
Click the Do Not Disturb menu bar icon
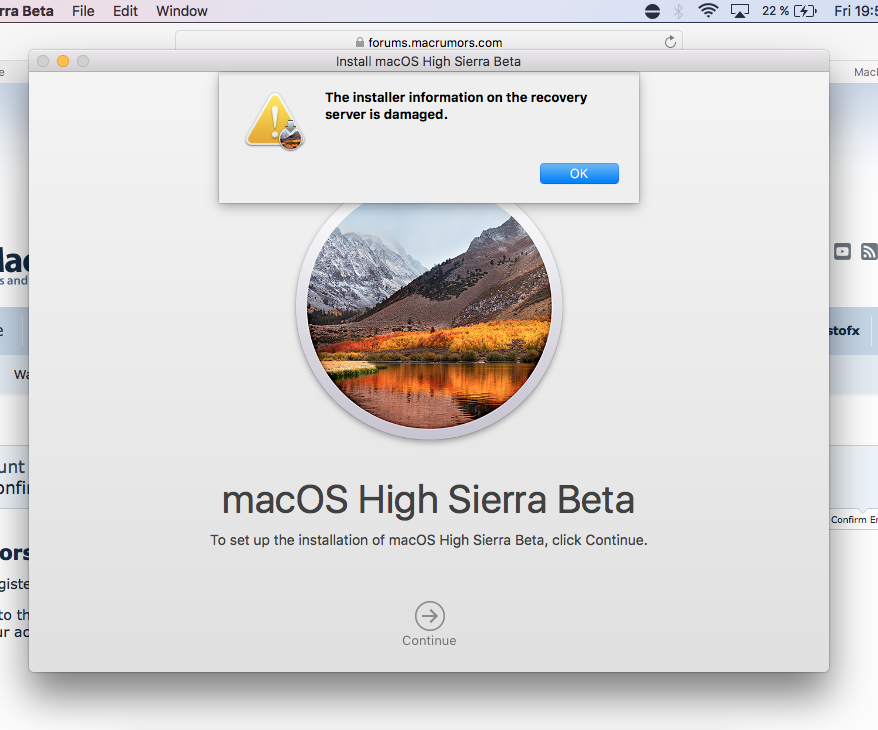pyautogui.click(x=652, y=11)
